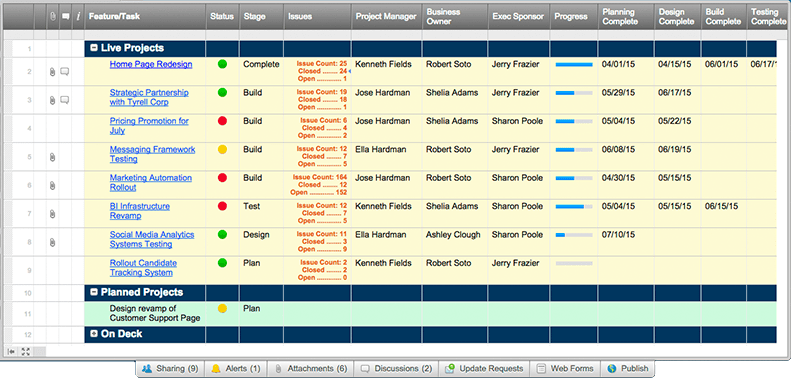The height and width of the screenshot is (378, 791).
Task: Open the Messaging Framework Testing link
Action: (x=152, y=154)
